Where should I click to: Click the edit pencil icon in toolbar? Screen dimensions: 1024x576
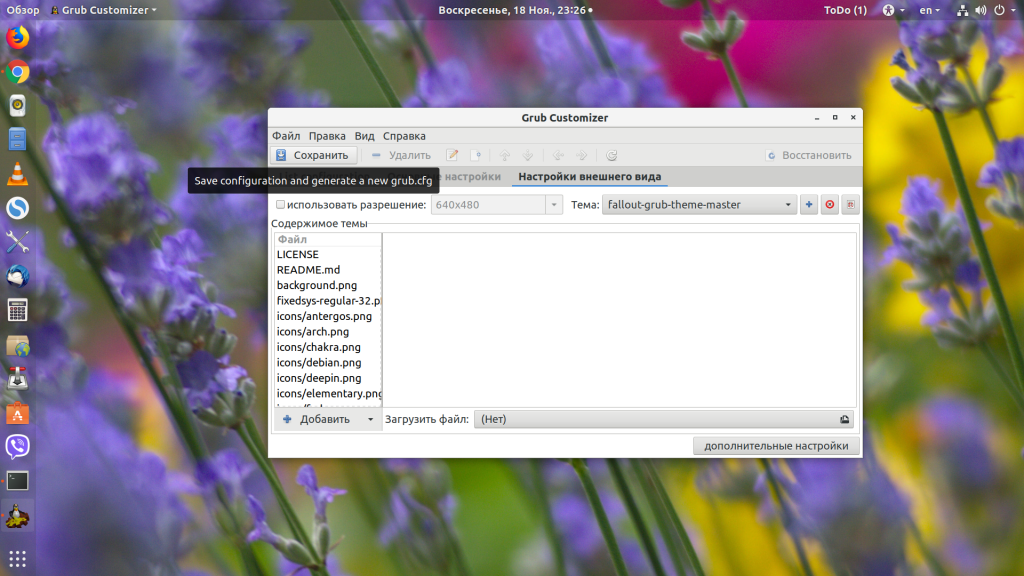pos(452,155)
